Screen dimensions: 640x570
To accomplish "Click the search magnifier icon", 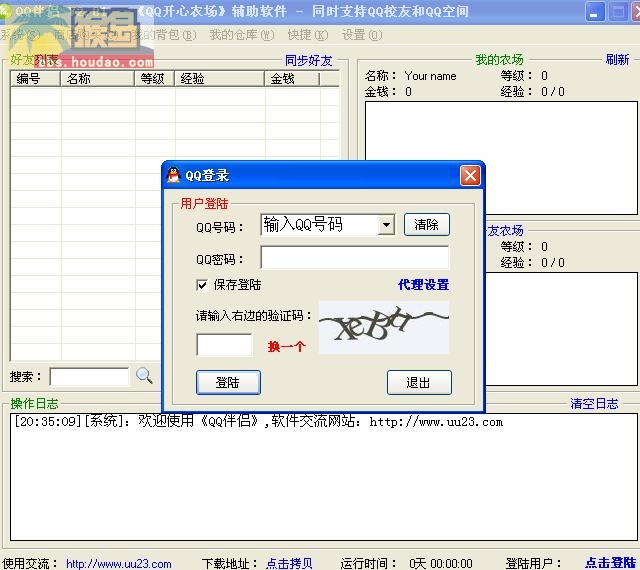I will pos(144,376).
